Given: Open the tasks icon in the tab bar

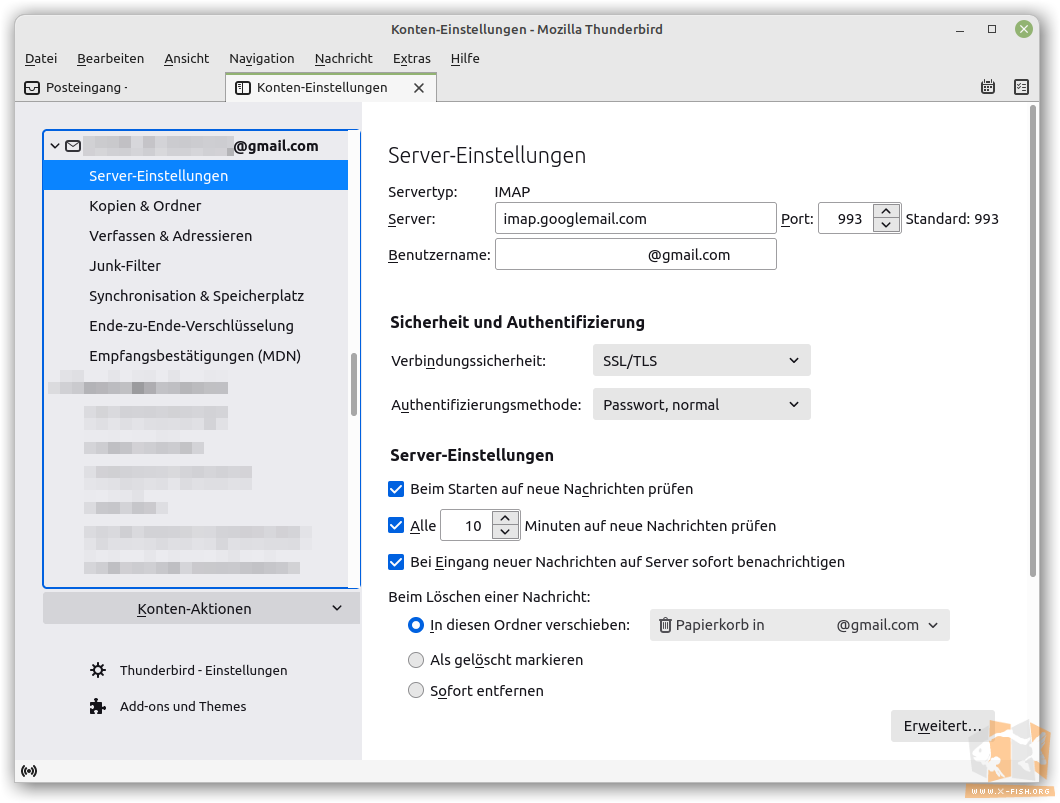Looking at the screenshot, I should (1021, 87).
